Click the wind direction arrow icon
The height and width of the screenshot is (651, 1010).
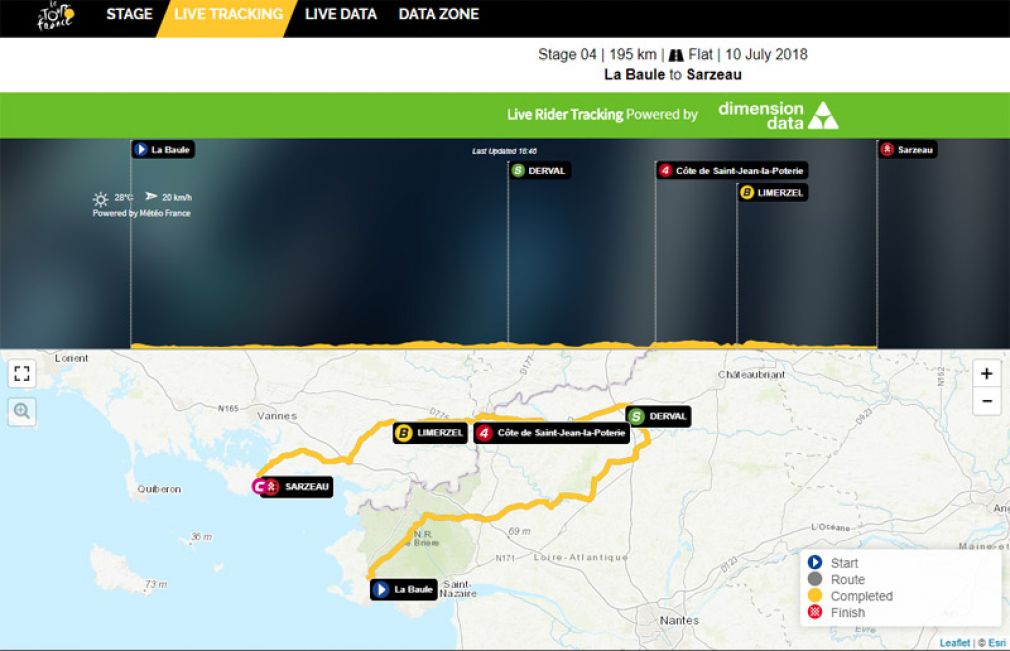coord(151,196)
